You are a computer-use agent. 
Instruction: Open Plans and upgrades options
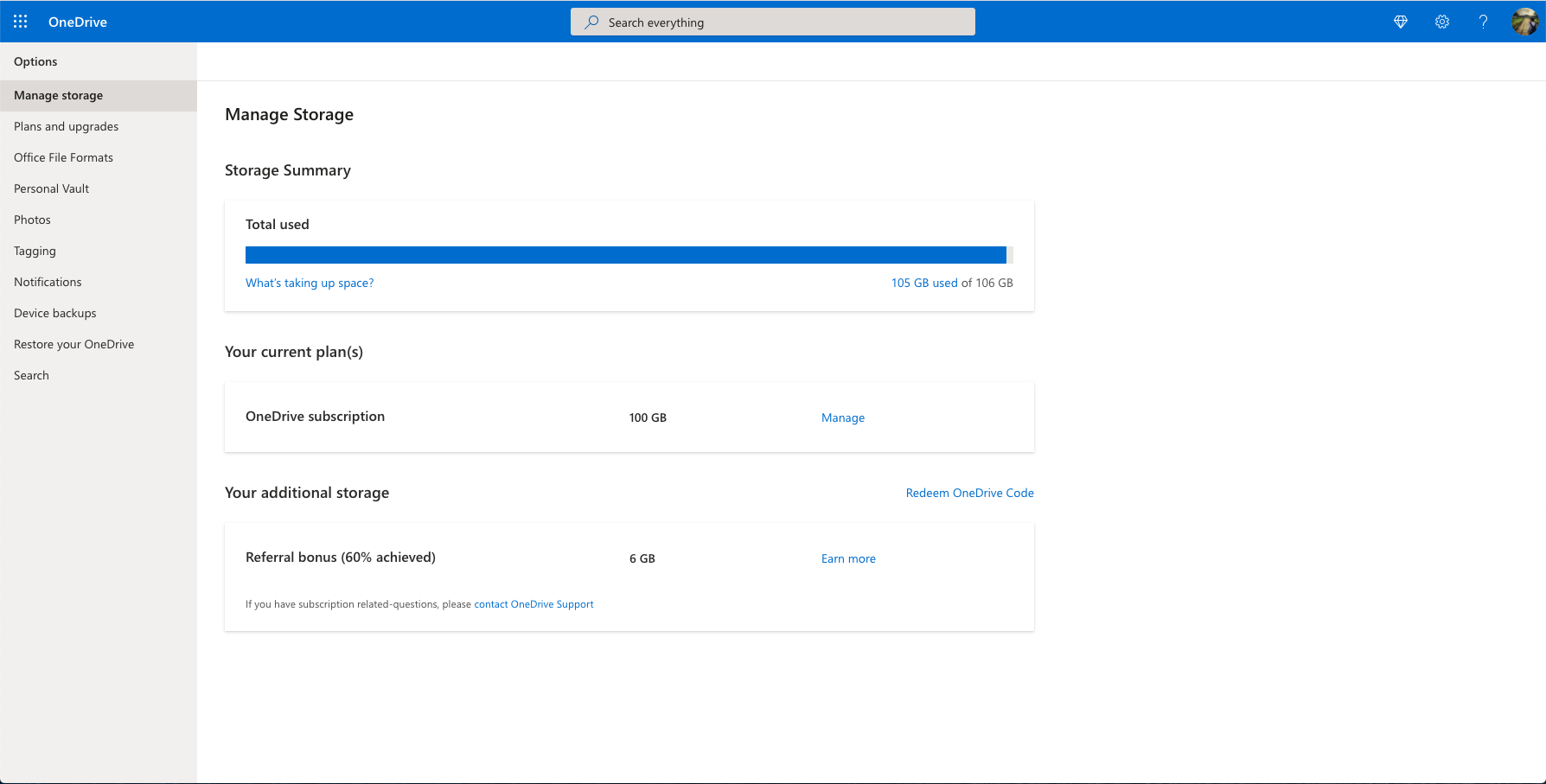coord(99,126)
